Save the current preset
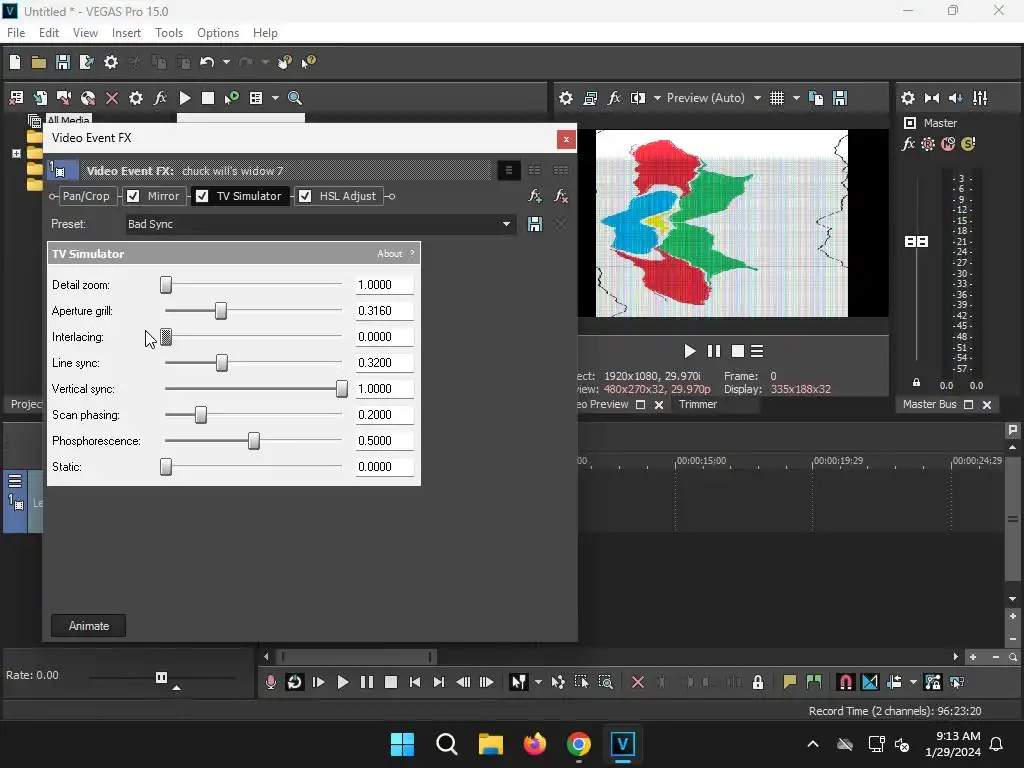 click(x=535, y=224)
